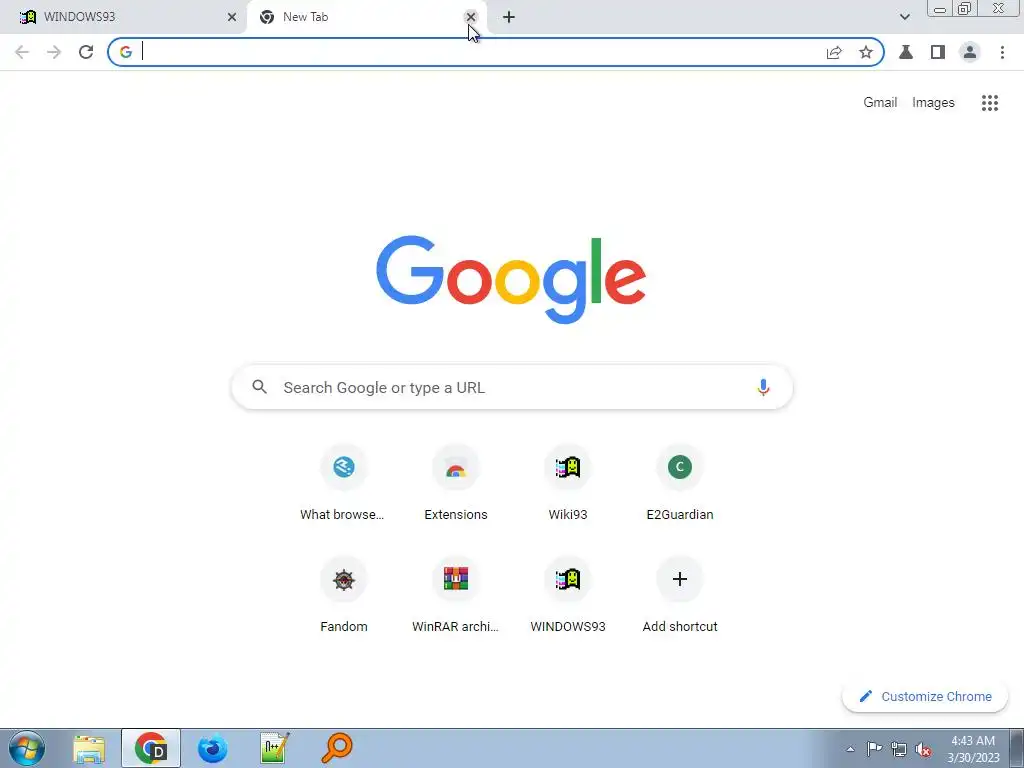Image resolution: width=1024 pixels, height=768 pixels.
Task: Open the Gmail link
Action: [880, 103]
